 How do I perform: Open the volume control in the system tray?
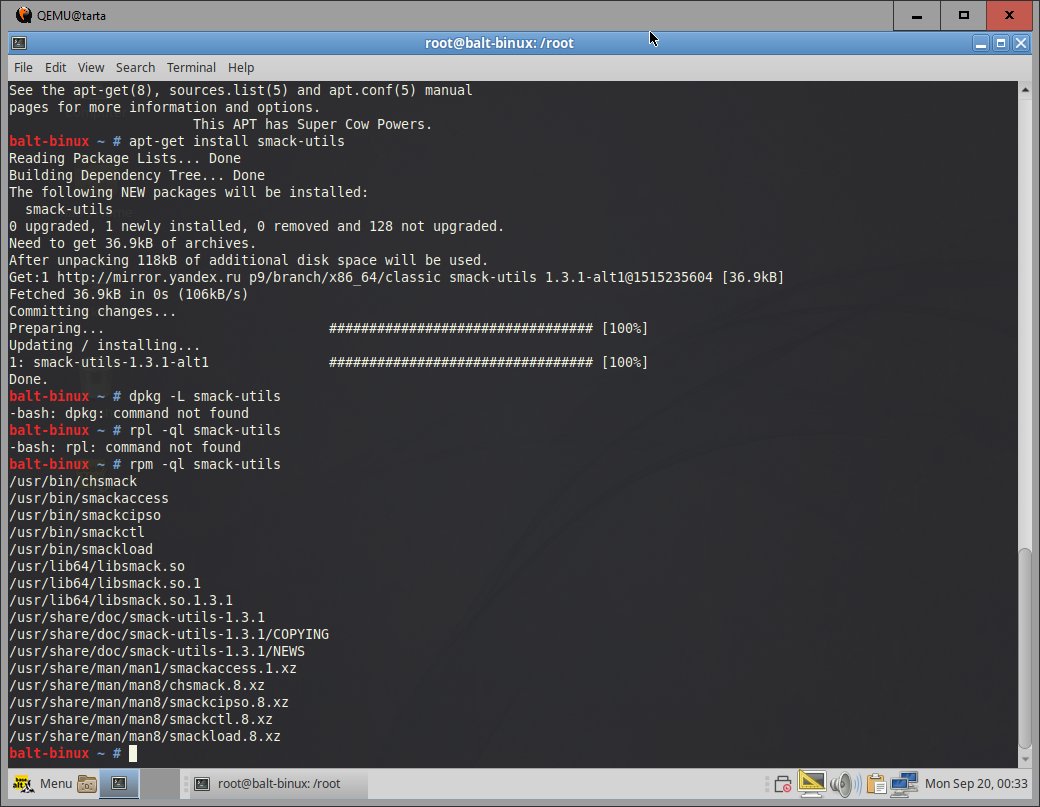tap(844, 783)
